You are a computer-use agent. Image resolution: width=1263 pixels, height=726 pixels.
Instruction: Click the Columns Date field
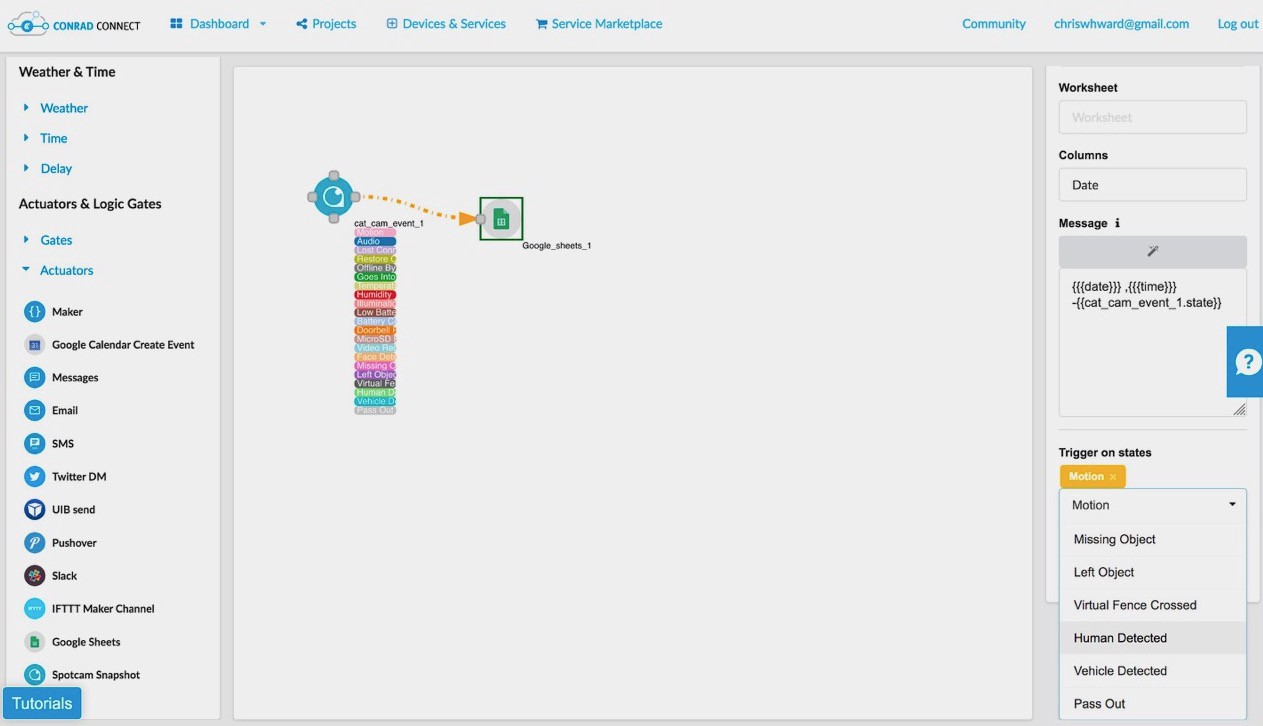1152,185
